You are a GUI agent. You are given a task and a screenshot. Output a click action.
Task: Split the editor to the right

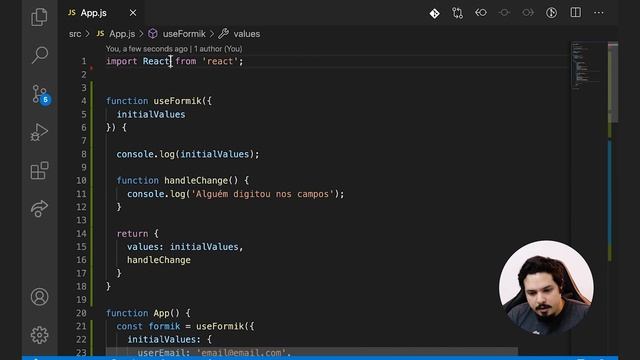click(x=576, y=13)
